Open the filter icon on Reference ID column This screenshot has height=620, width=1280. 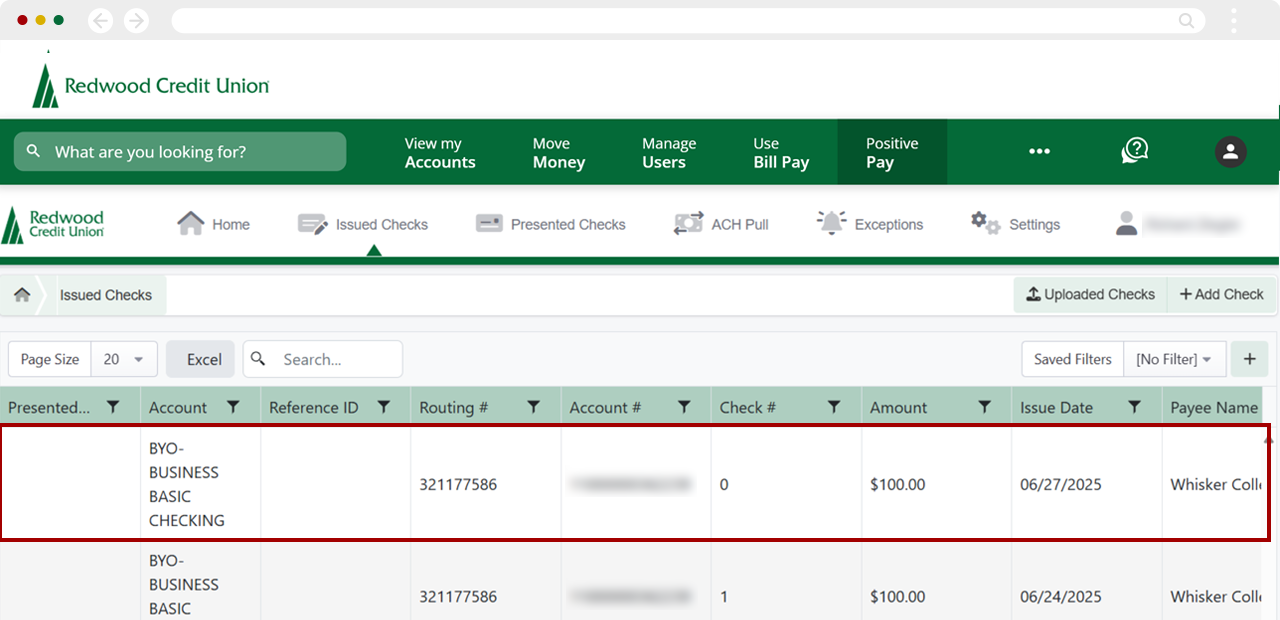[x=383, y=407]
